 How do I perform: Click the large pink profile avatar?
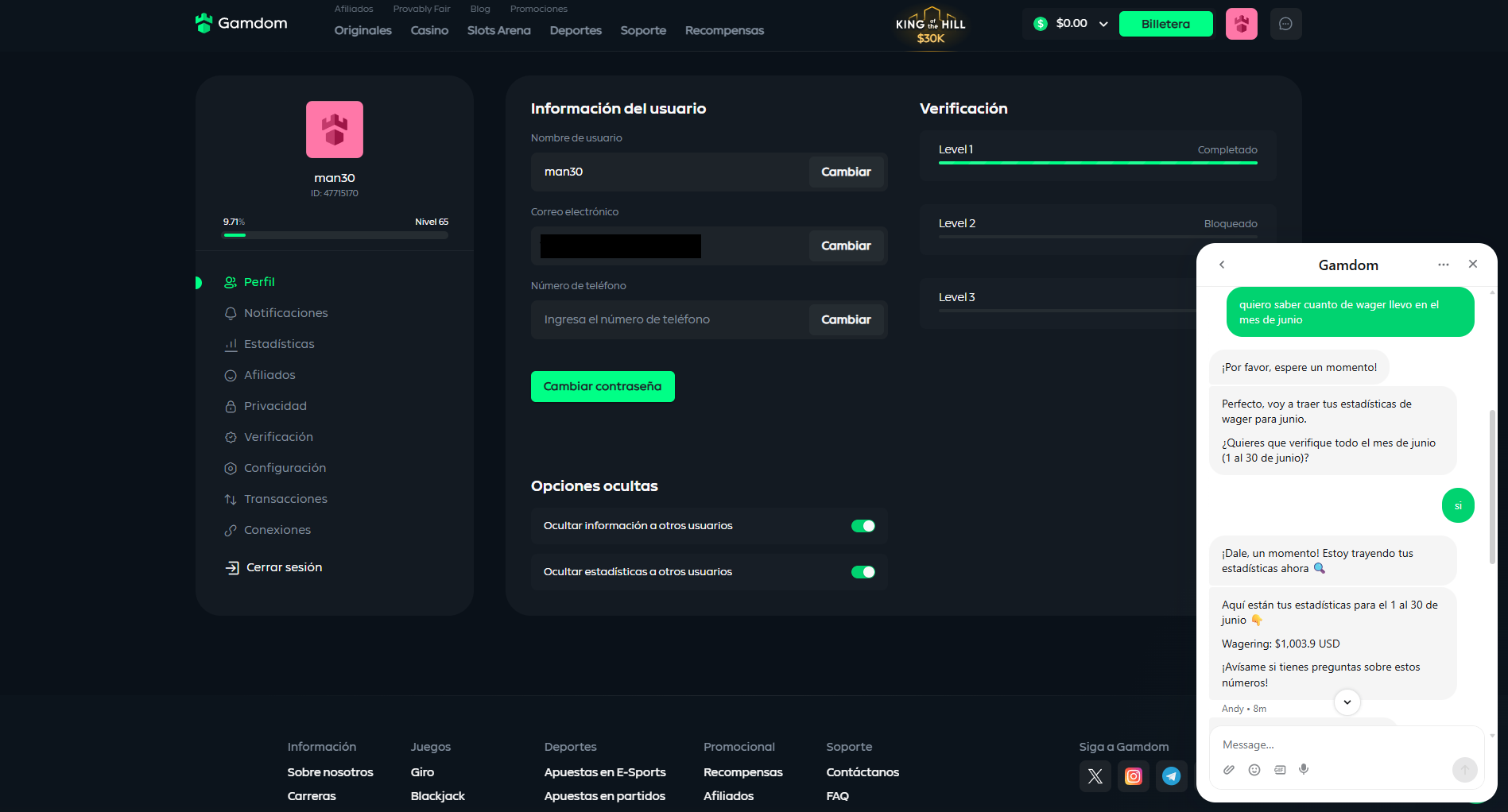(335, 130)
